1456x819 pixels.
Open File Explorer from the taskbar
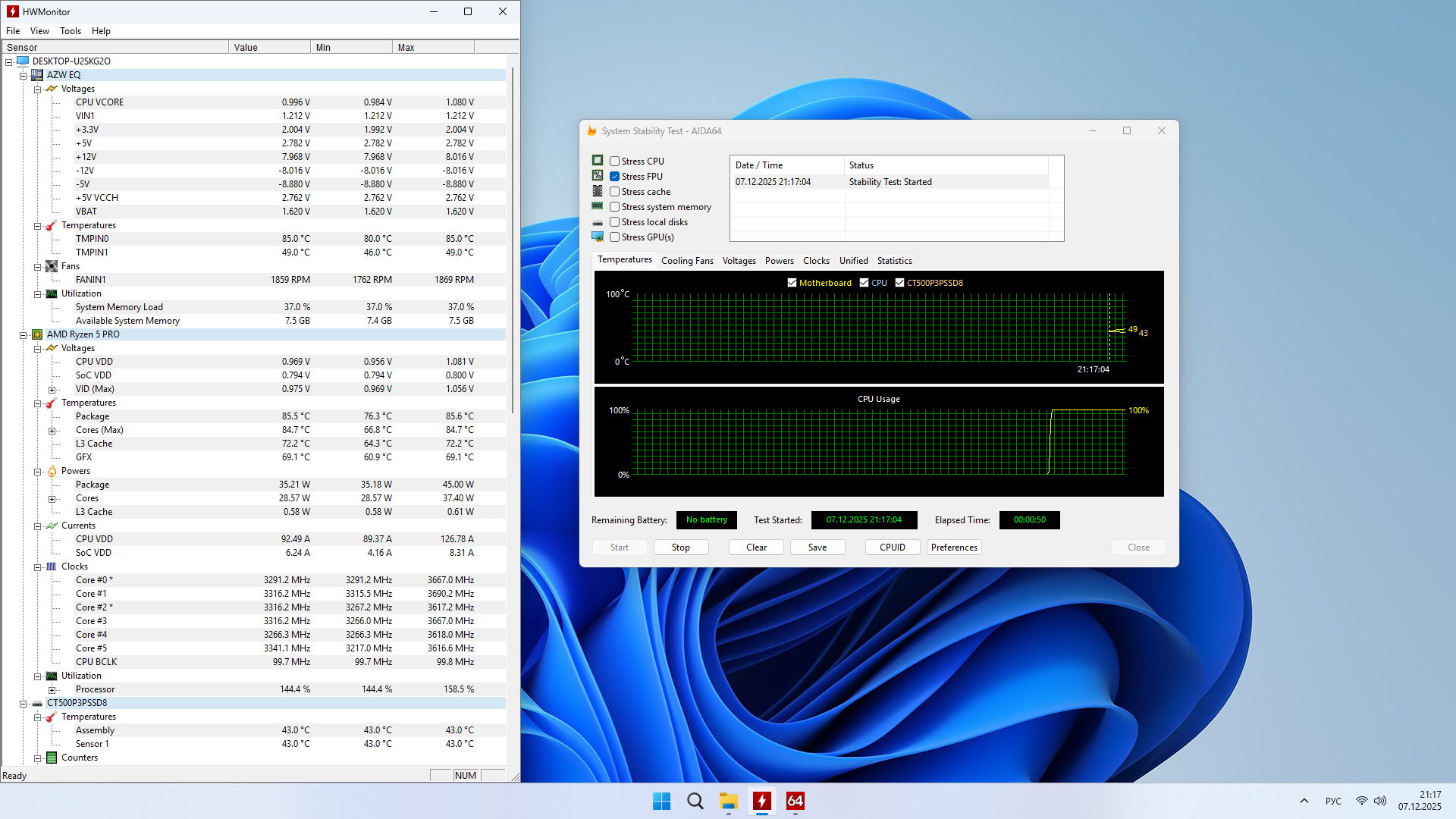[728, 801]
